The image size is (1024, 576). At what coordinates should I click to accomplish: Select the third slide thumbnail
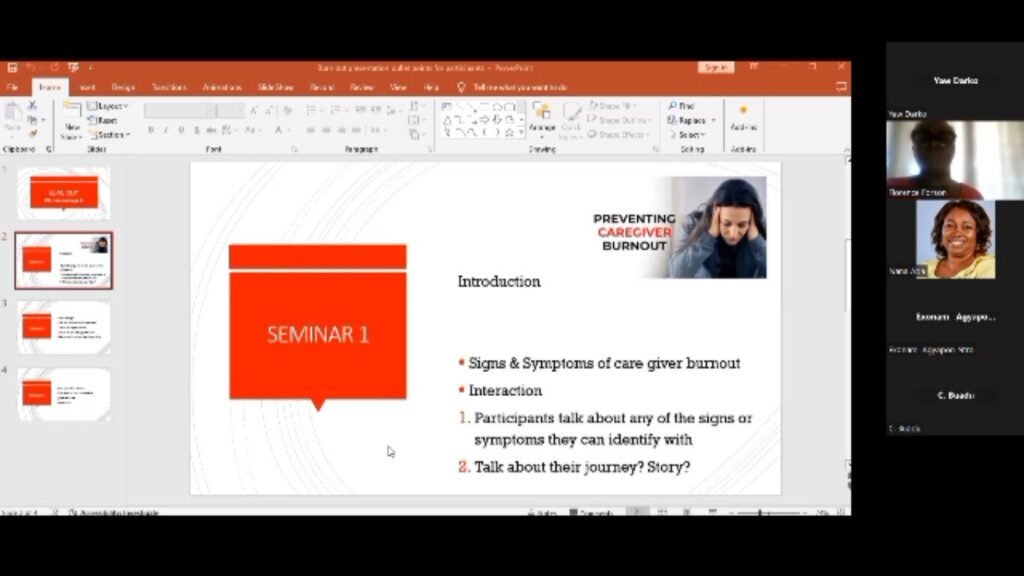(x=64, y=326)
